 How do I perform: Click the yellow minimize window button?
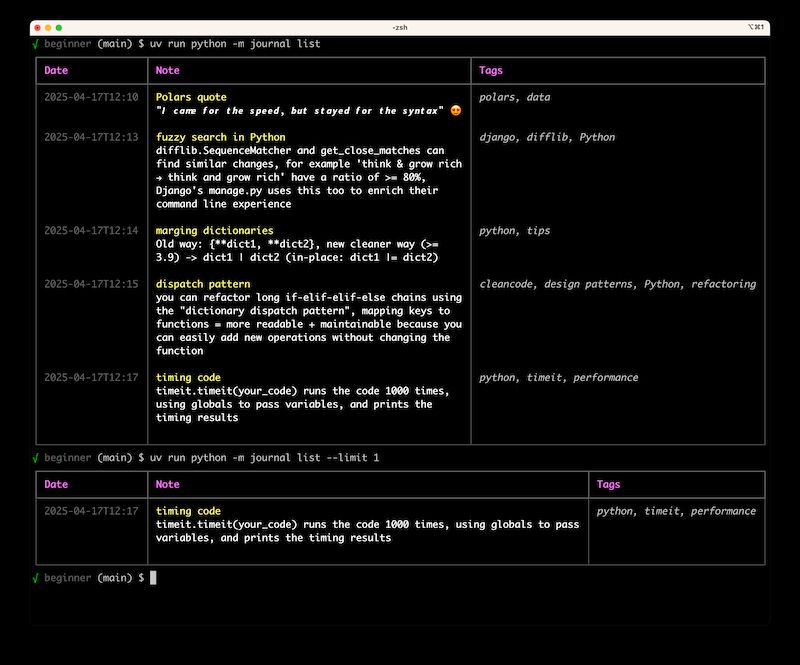(x=48, y=28)
